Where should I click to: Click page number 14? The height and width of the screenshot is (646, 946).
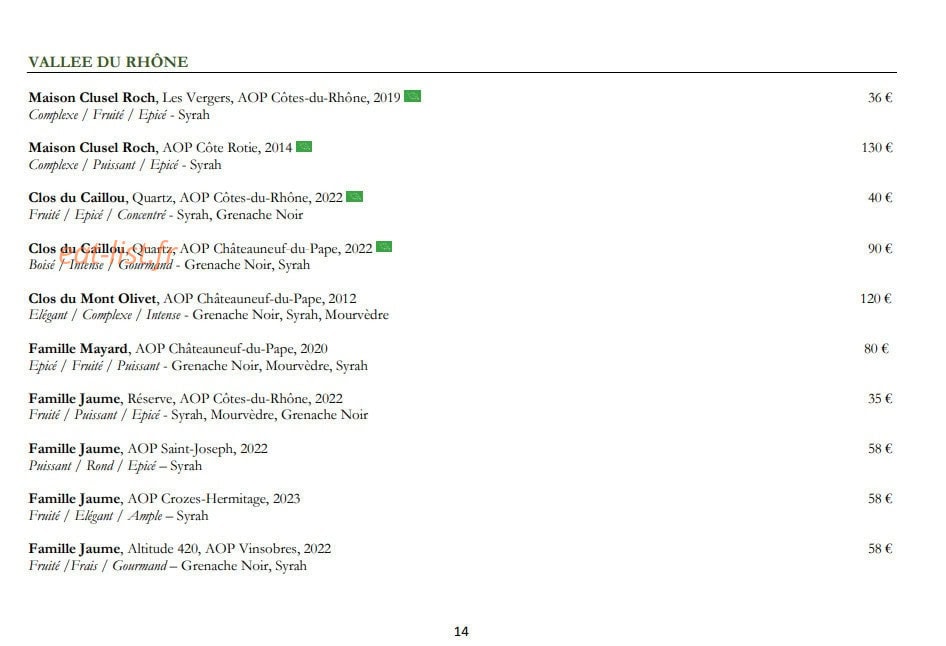(462, 632)
